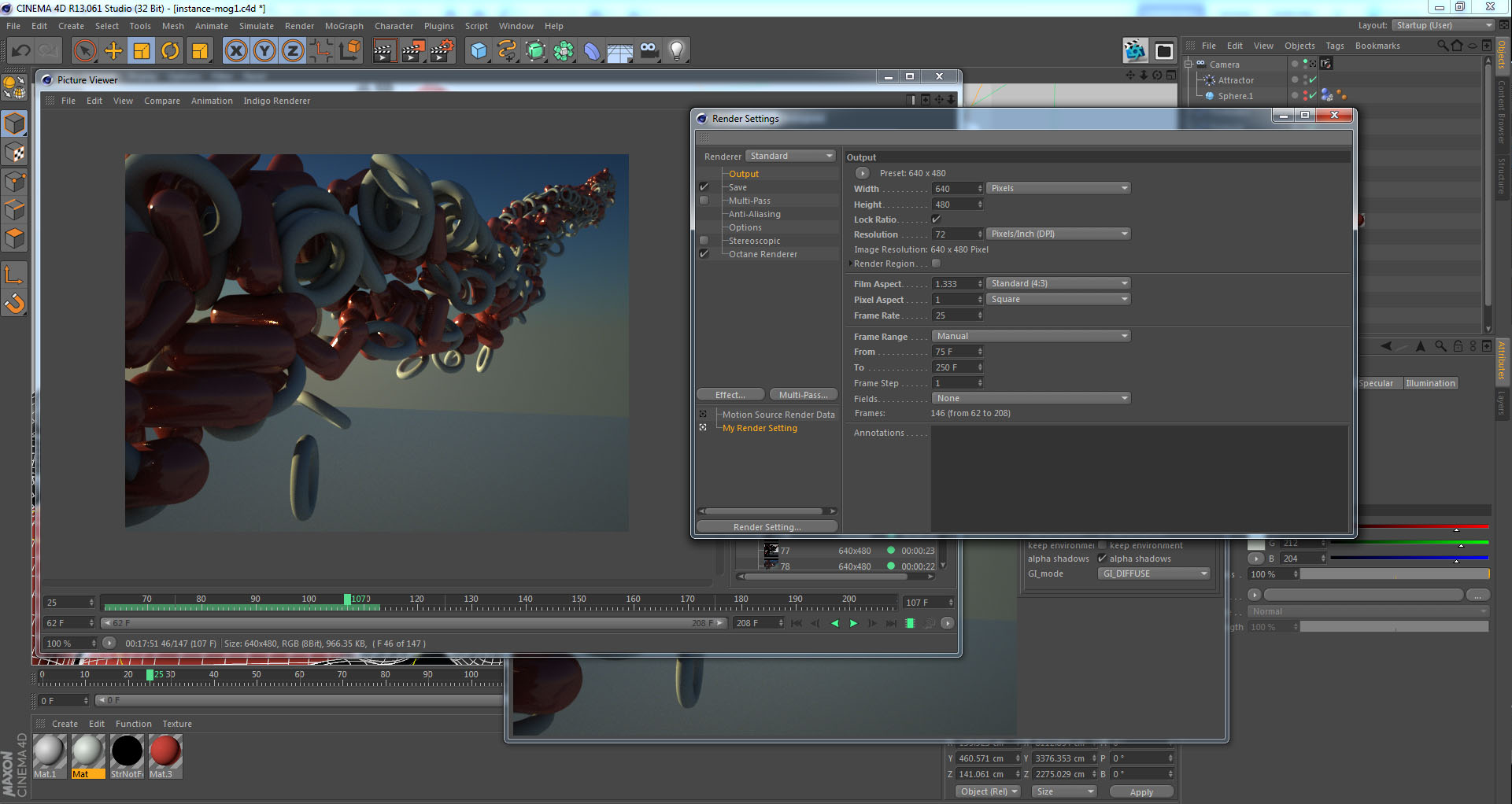
Task: Add a light object from toolbar
Action: click(676, 51)
